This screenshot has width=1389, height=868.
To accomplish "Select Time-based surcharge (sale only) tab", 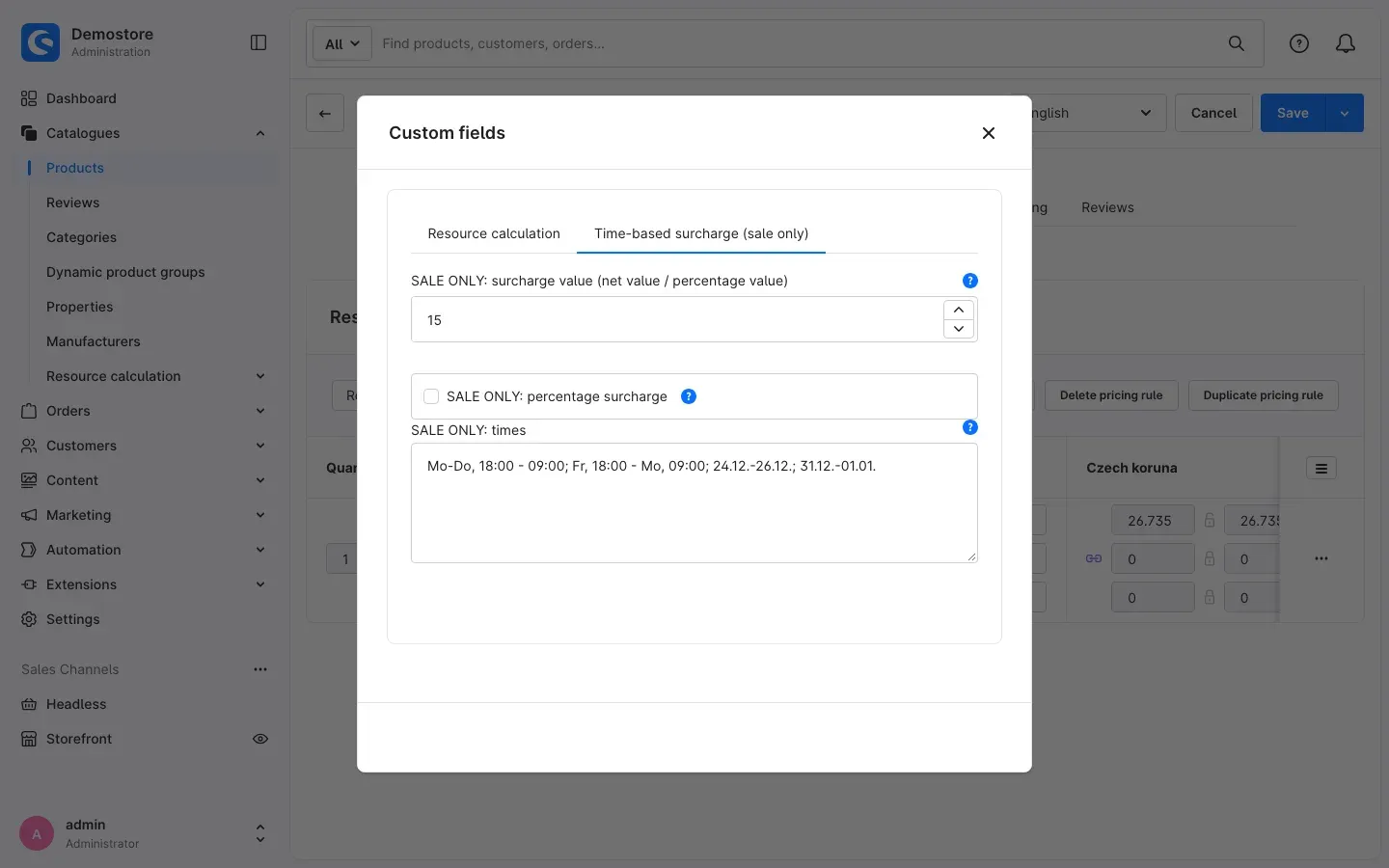I will [701, 233].
